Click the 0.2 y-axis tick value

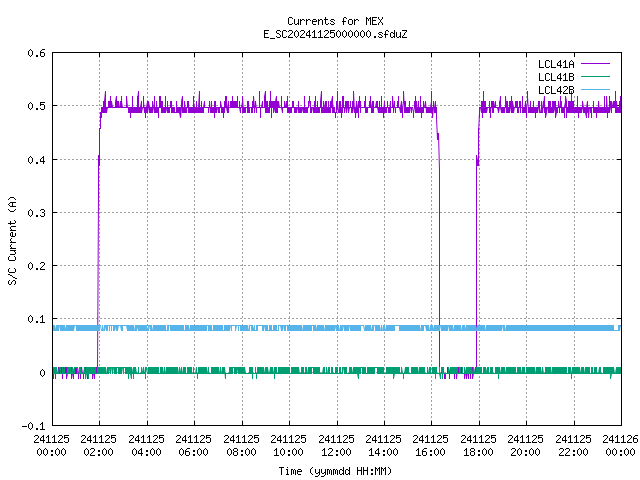point(37,266)
